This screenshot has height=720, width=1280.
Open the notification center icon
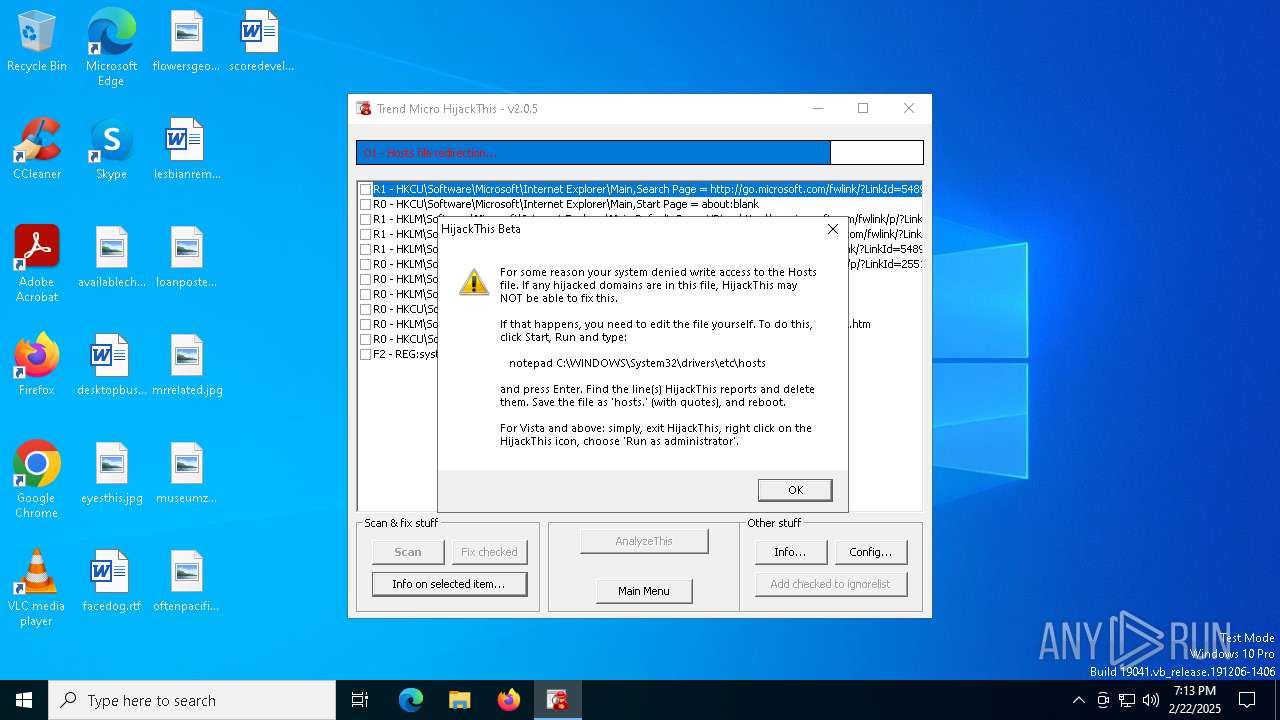pos(1247,700)
